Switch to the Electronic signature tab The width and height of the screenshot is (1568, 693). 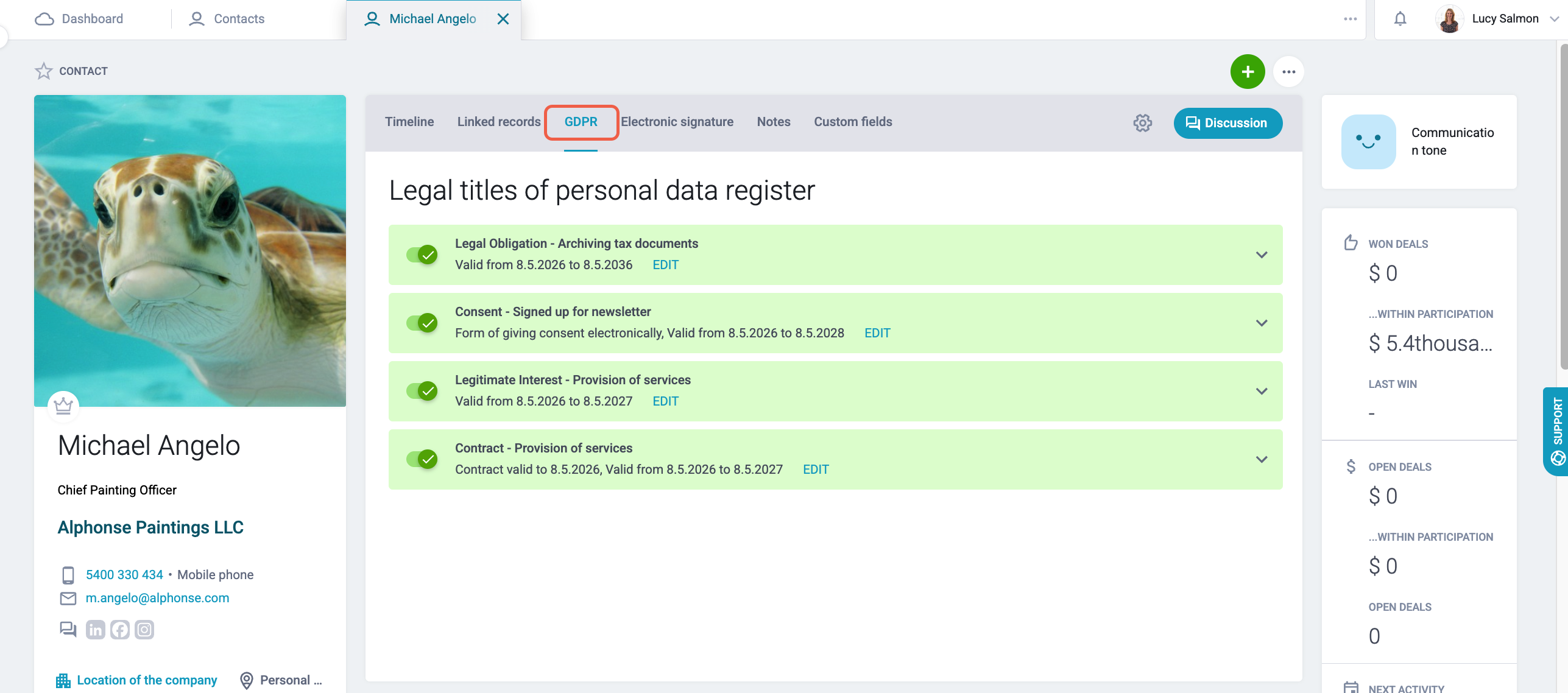[x=677, y=122]
